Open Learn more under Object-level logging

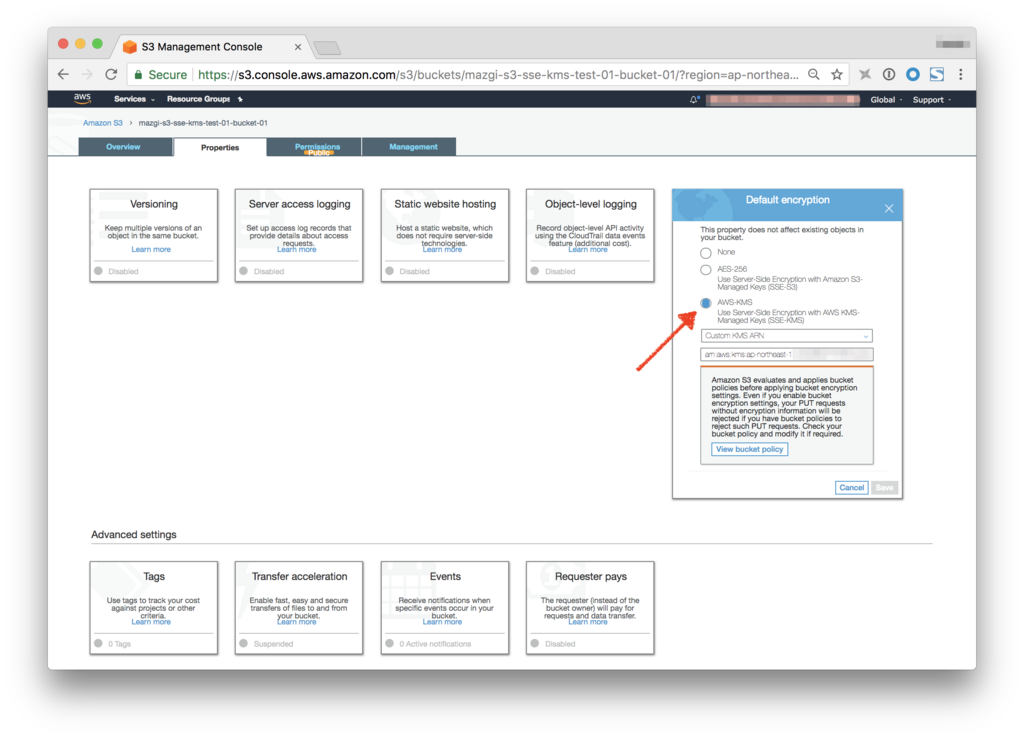[588, 249]
